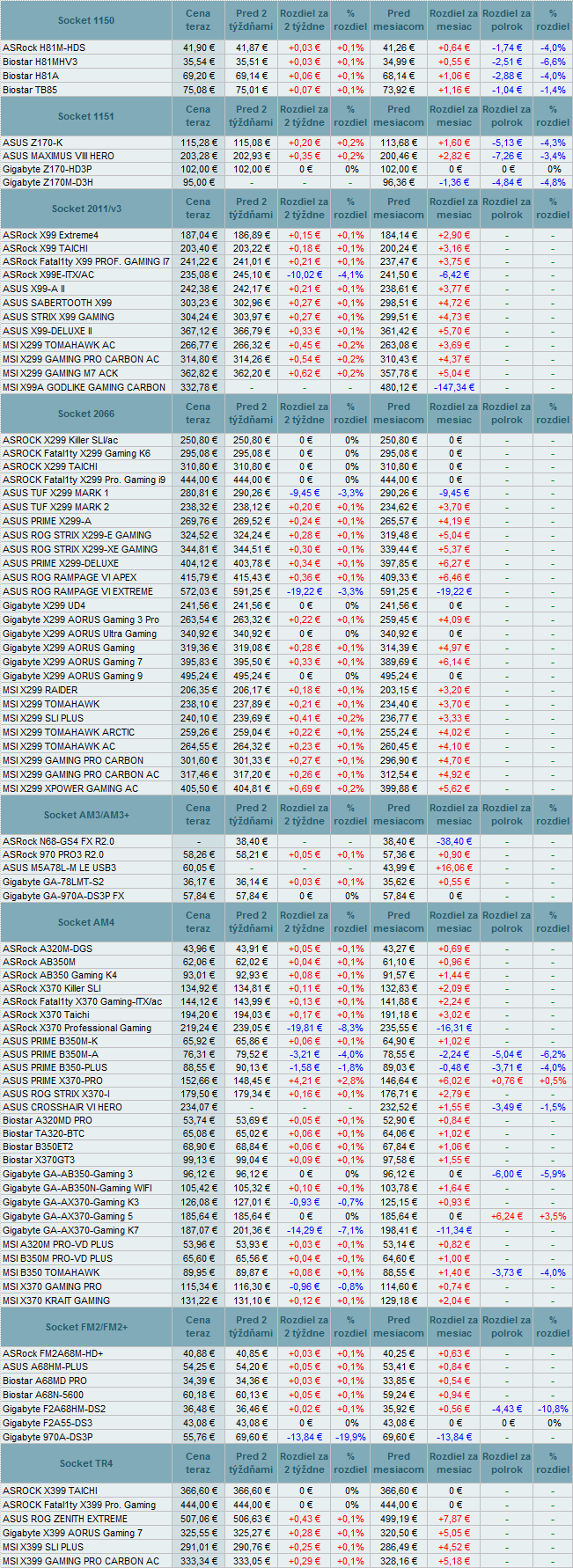Image resolution: width=573 pixels, height=1568 pixels.
Task: Click two-week difference -19,81 € of ASRock X370 Professional Gaming
Action: pos(305,1028)
